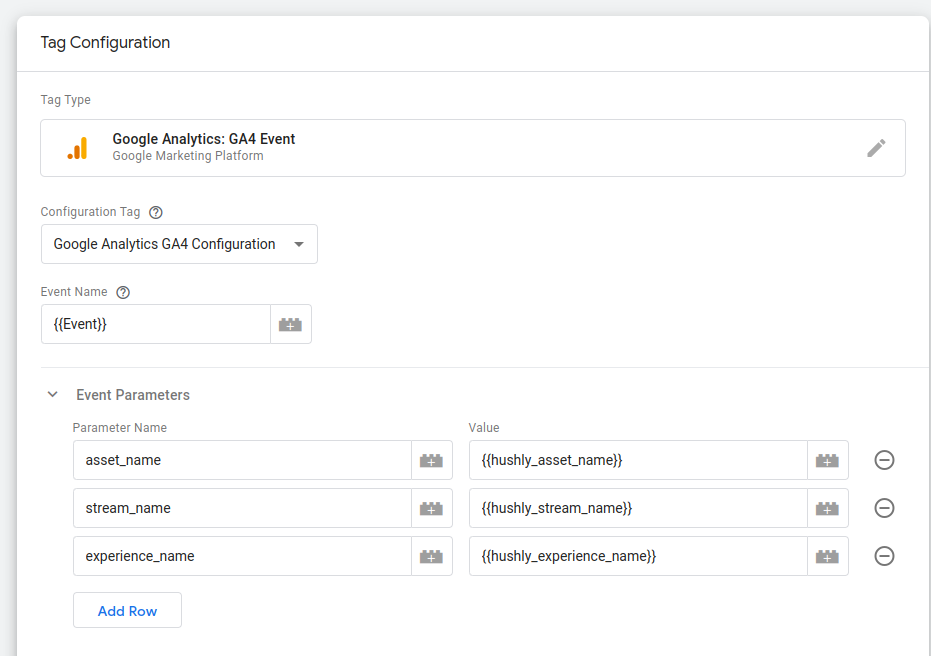Insert variable for asset_name parameter name
Screen dimensions: 931x656
point(432,460)
